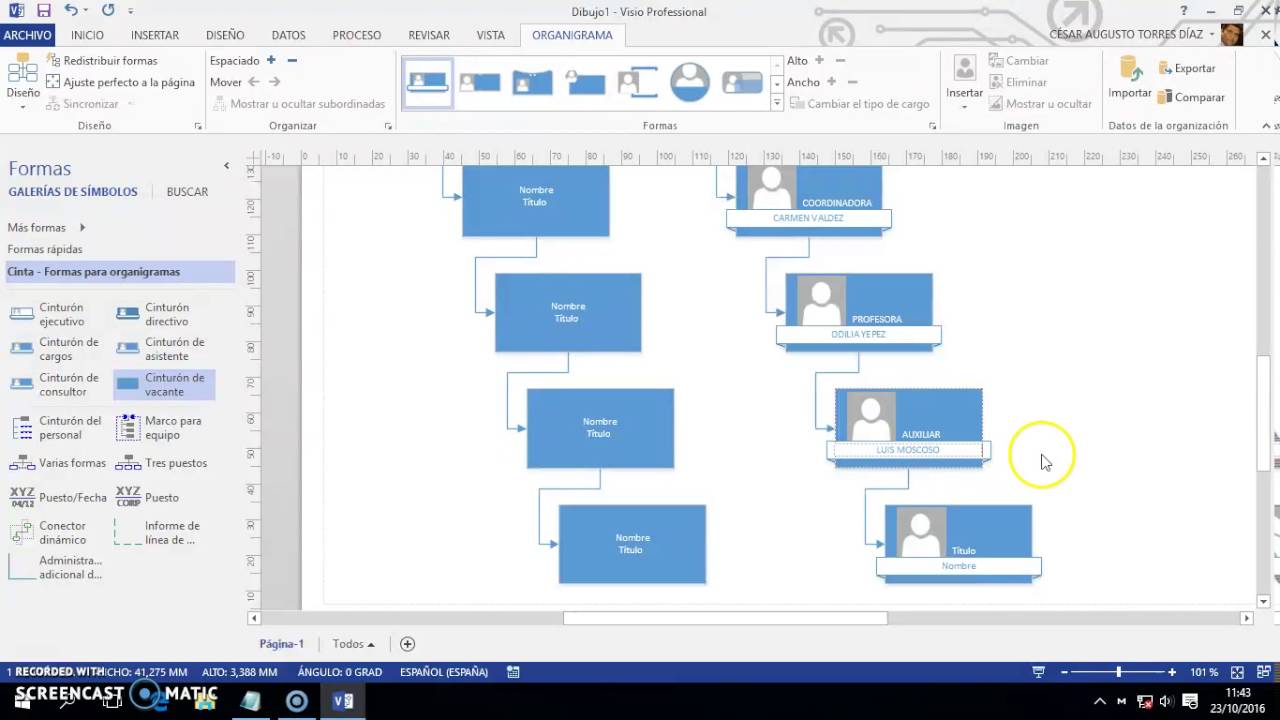Decrease shape width with Ancho minus
Image resolution: width=1280 pixels, height=720 pixels.
(852, 82)
